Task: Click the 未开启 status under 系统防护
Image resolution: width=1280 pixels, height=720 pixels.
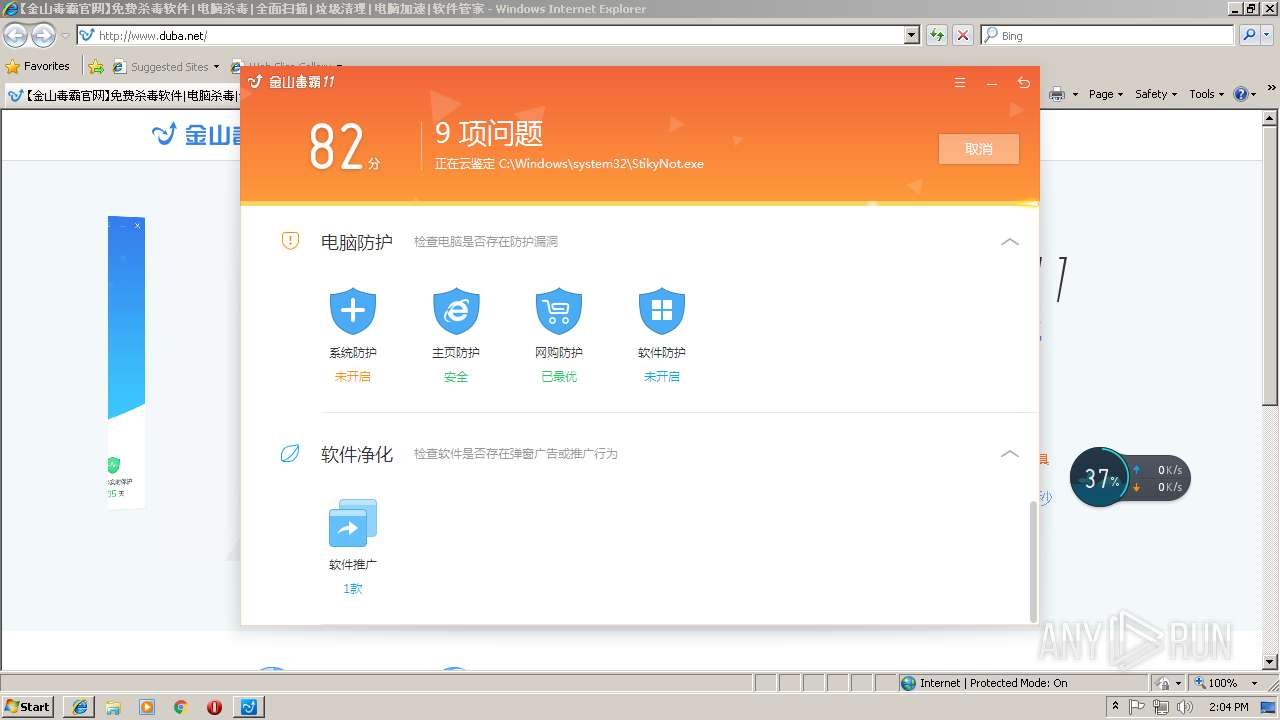Action: [x=353, y=377]
